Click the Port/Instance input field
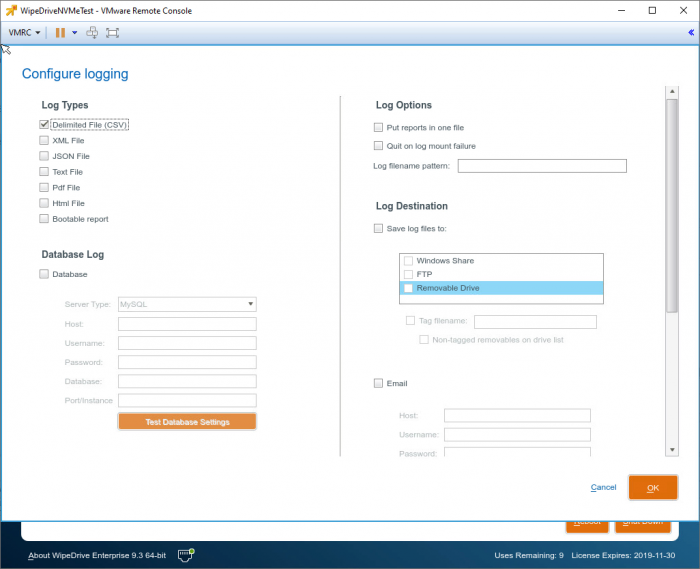Screen dimensions: 700x569 point(187,400)
